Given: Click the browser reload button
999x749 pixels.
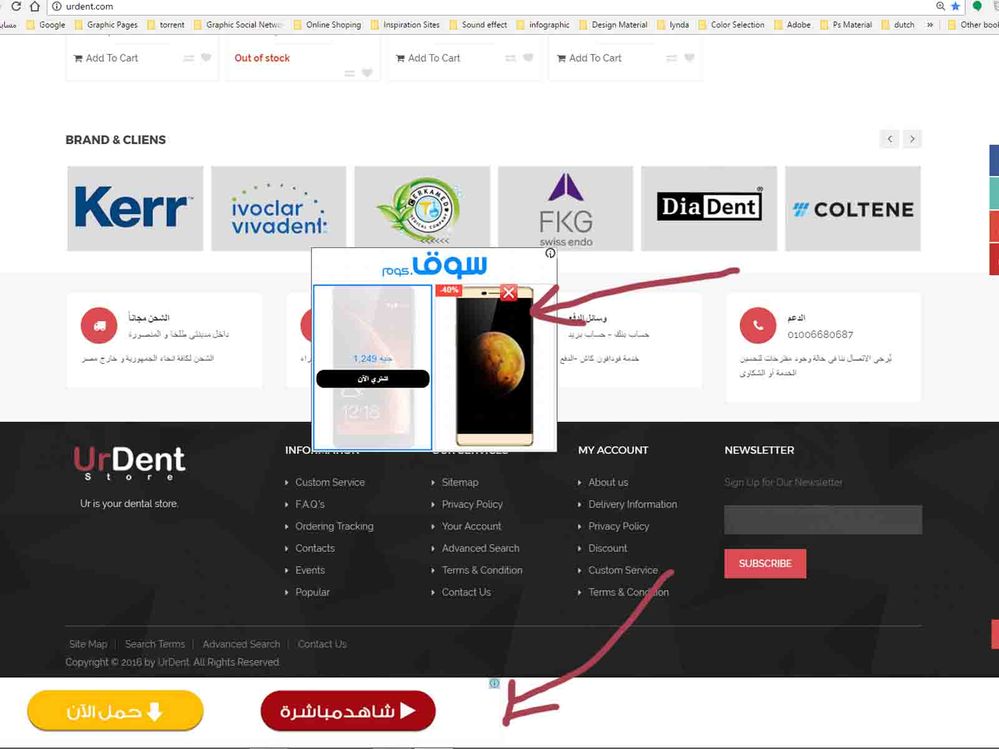Looking at the screenshot, I should (15, 7).
